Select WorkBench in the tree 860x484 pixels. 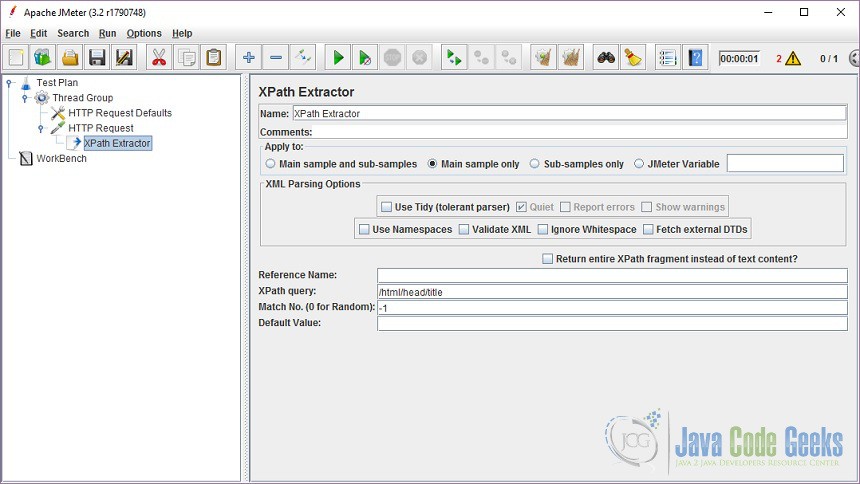[x=61, y=159]
